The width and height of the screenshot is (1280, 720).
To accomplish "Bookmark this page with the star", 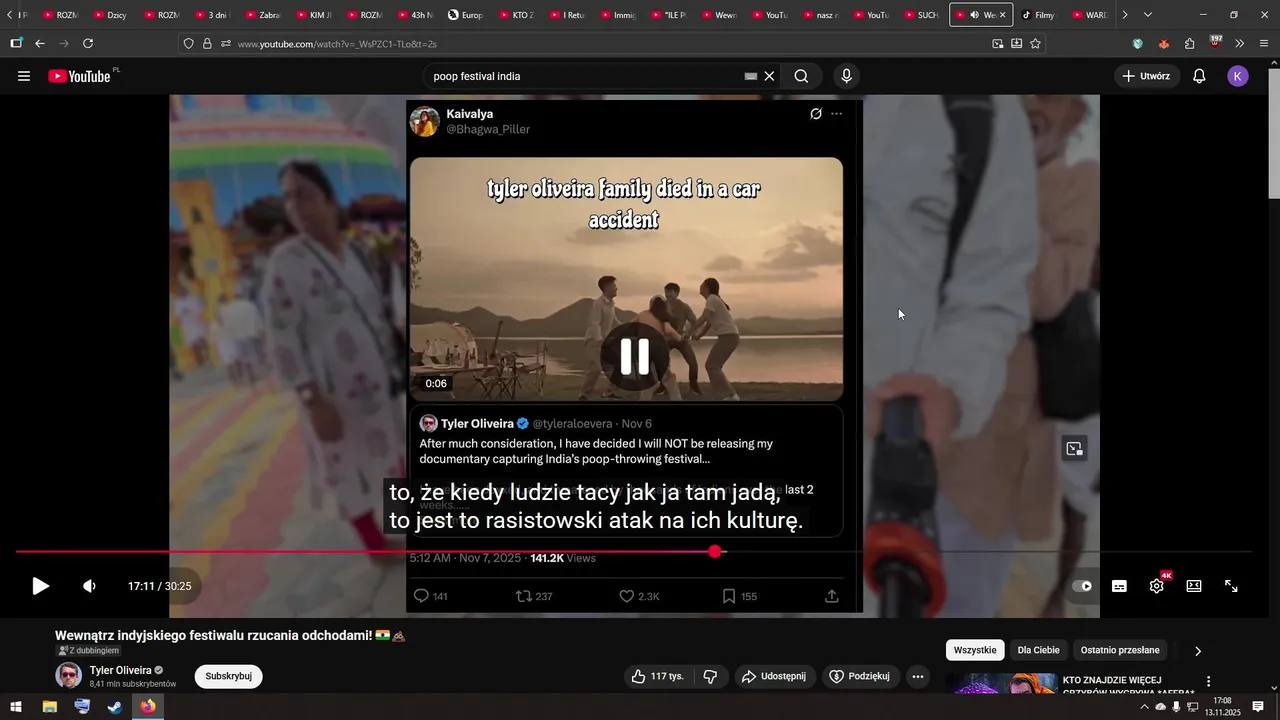I will click(x=1035, y=44).
